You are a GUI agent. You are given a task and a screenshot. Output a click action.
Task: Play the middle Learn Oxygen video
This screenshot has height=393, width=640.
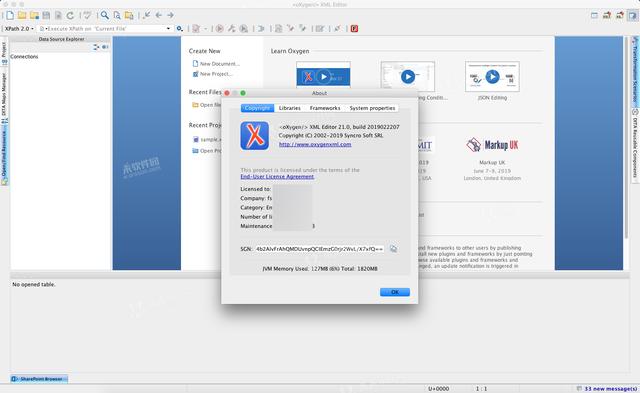click(x=408, y=77)
